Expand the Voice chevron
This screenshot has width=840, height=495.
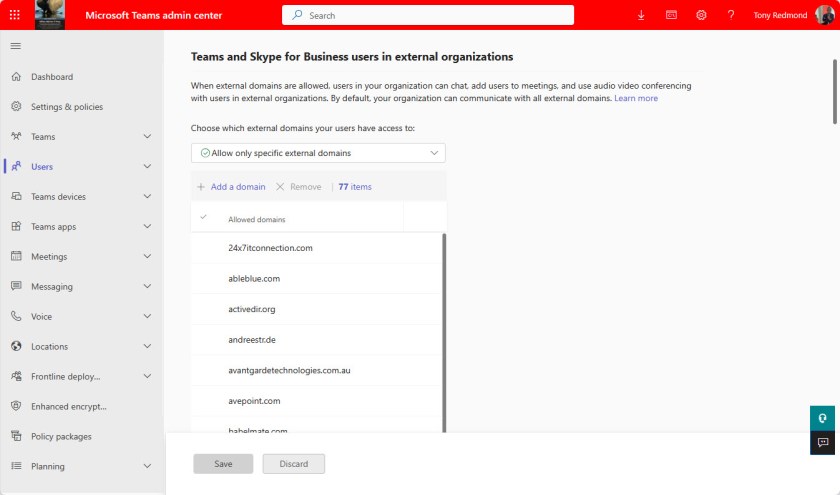tap(147, 317)
